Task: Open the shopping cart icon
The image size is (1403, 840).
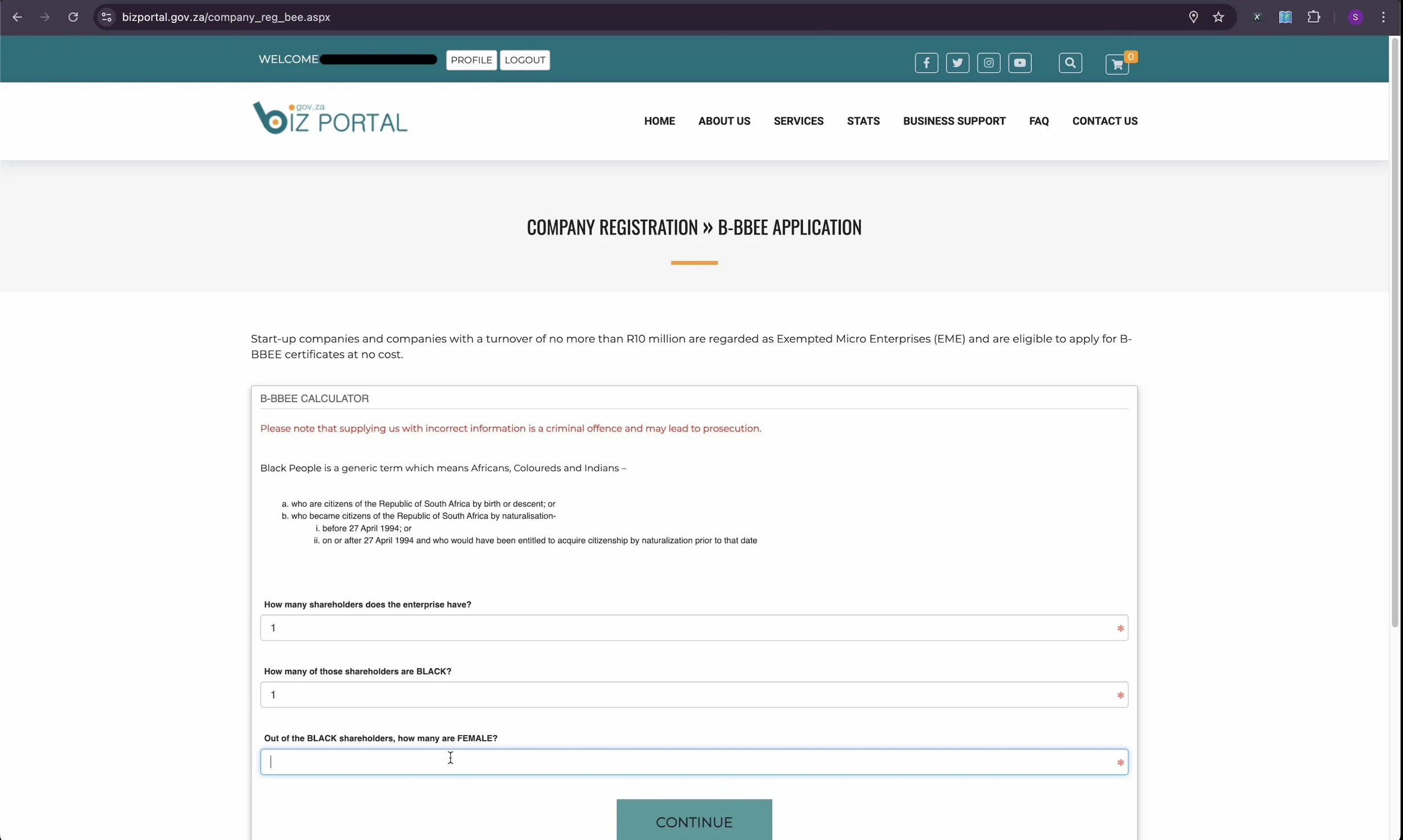Action: click(x=1117, y=65)
